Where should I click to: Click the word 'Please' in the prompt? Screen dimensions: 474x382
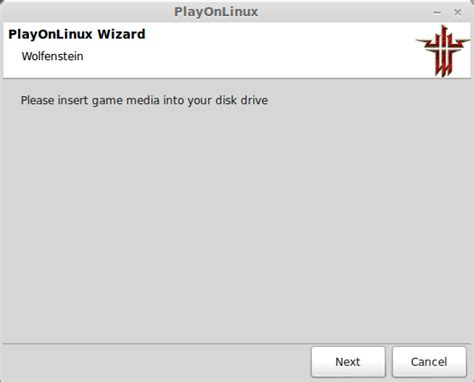[x=37, y=100]
